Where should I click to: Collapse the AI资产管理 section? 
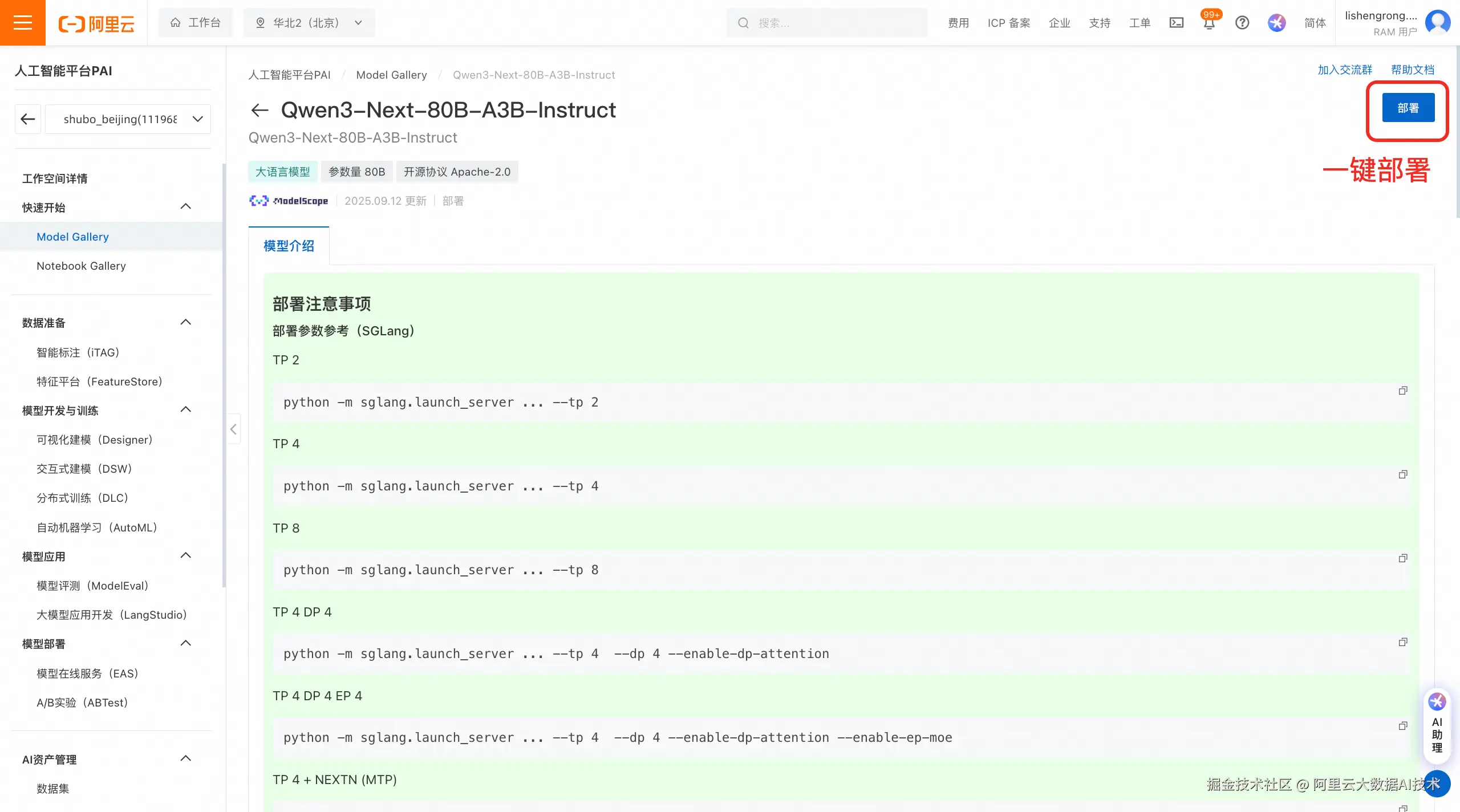pyautogui.click(x=186, y=758)
